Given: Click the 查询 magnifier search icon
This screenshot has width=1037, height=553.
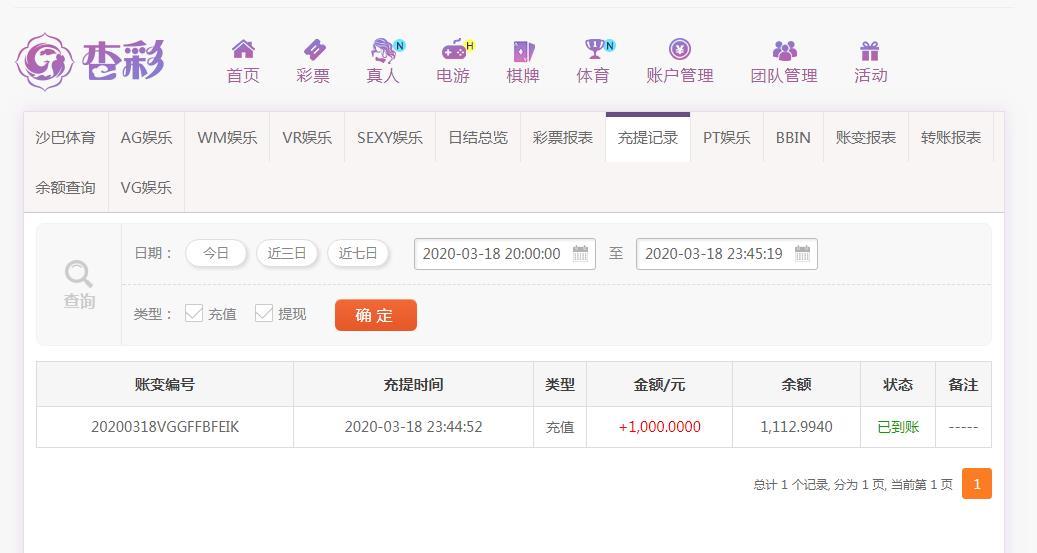Looking at the screenshot, I should tap(79, 274).
